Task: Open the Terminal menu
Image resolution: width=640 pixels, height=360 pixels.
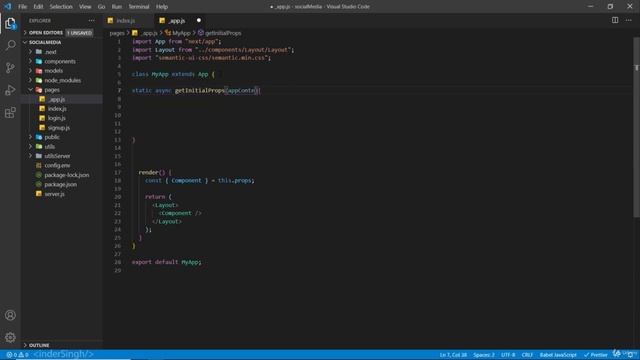Action: click(139, 7)
